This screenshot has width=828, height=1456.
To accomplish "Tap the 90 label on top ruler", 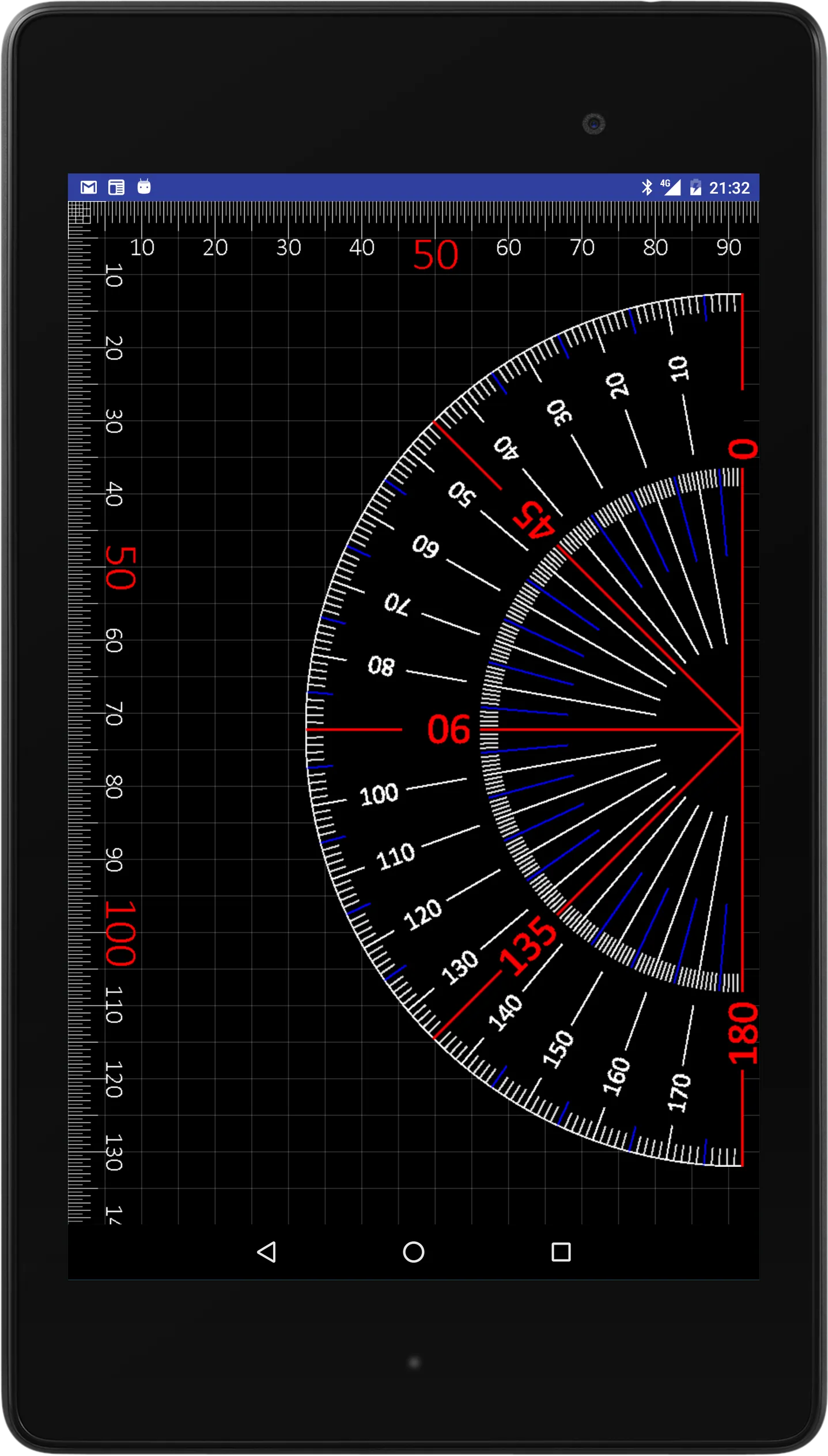I will pos(729,248).
